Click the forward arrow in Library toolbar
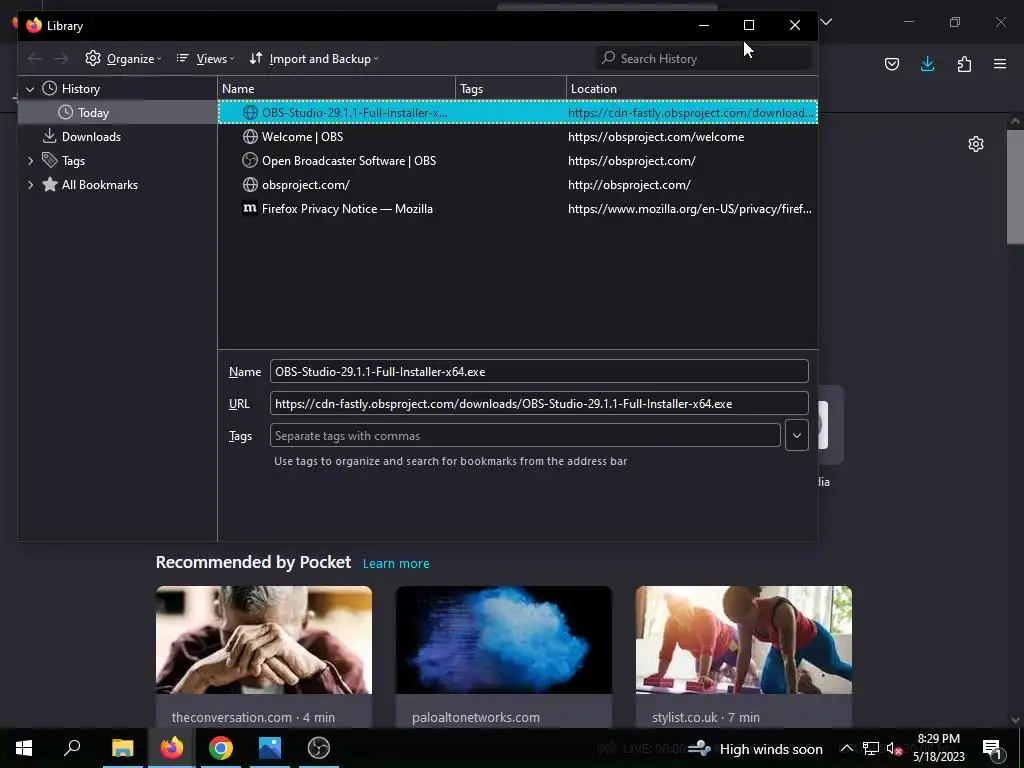 pyautogui.click(x=61, y=59)
